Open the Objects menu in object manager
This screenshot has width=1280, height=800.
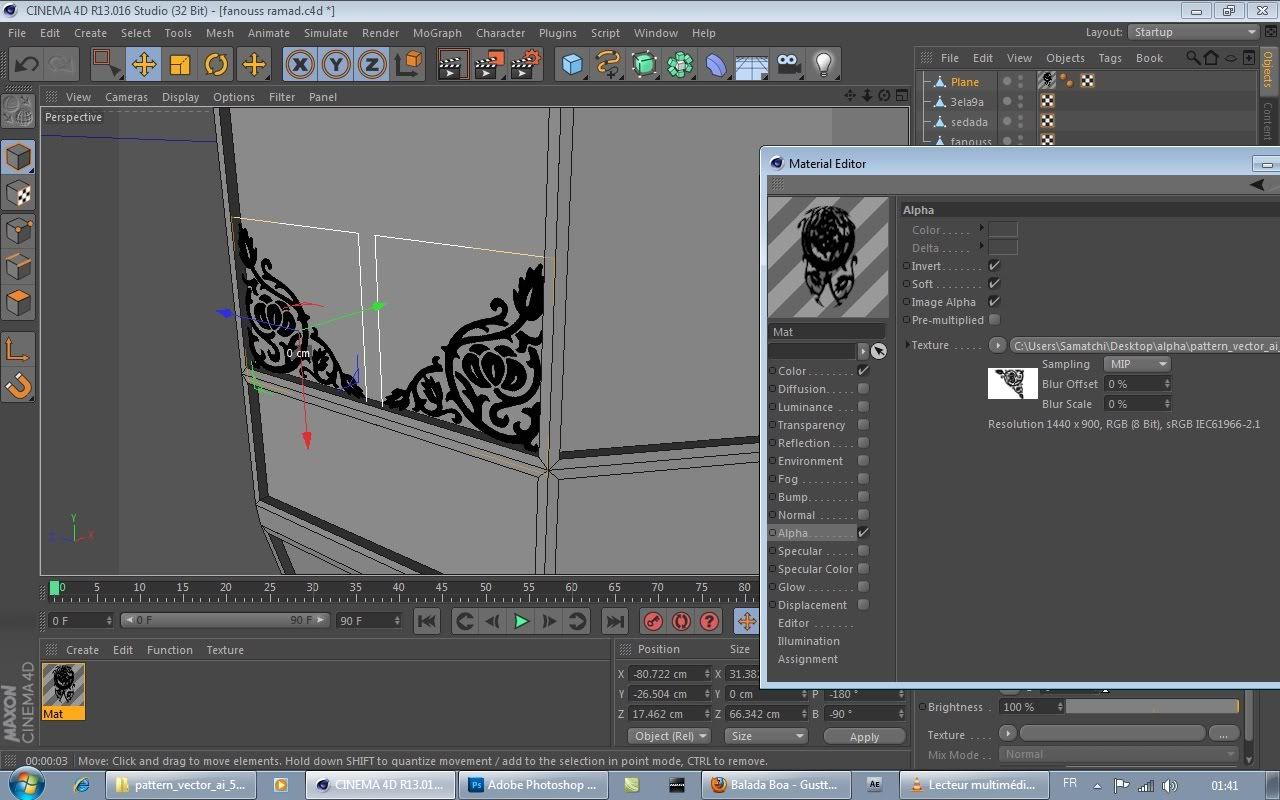[1065, 58]
